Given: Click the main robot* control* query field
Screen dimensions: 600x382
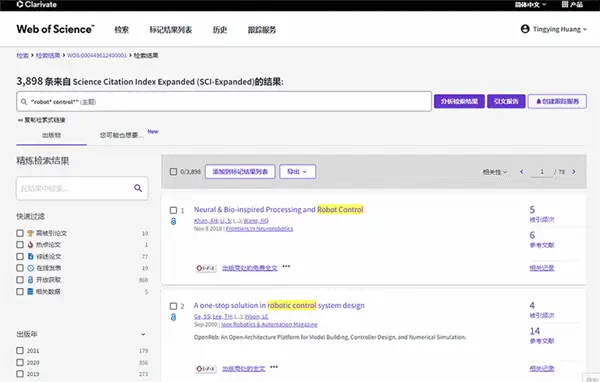Looking at the screenshot, I should click(224, 101).
